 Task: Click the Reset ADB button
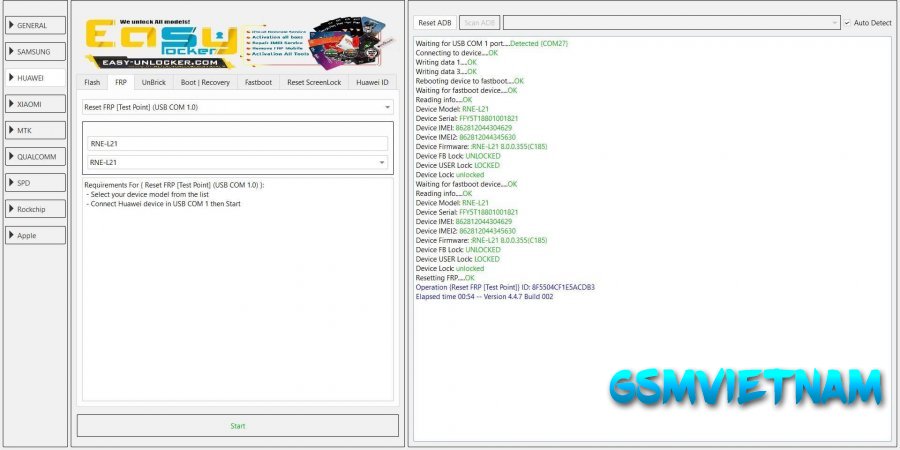click(x=435, y=23)
